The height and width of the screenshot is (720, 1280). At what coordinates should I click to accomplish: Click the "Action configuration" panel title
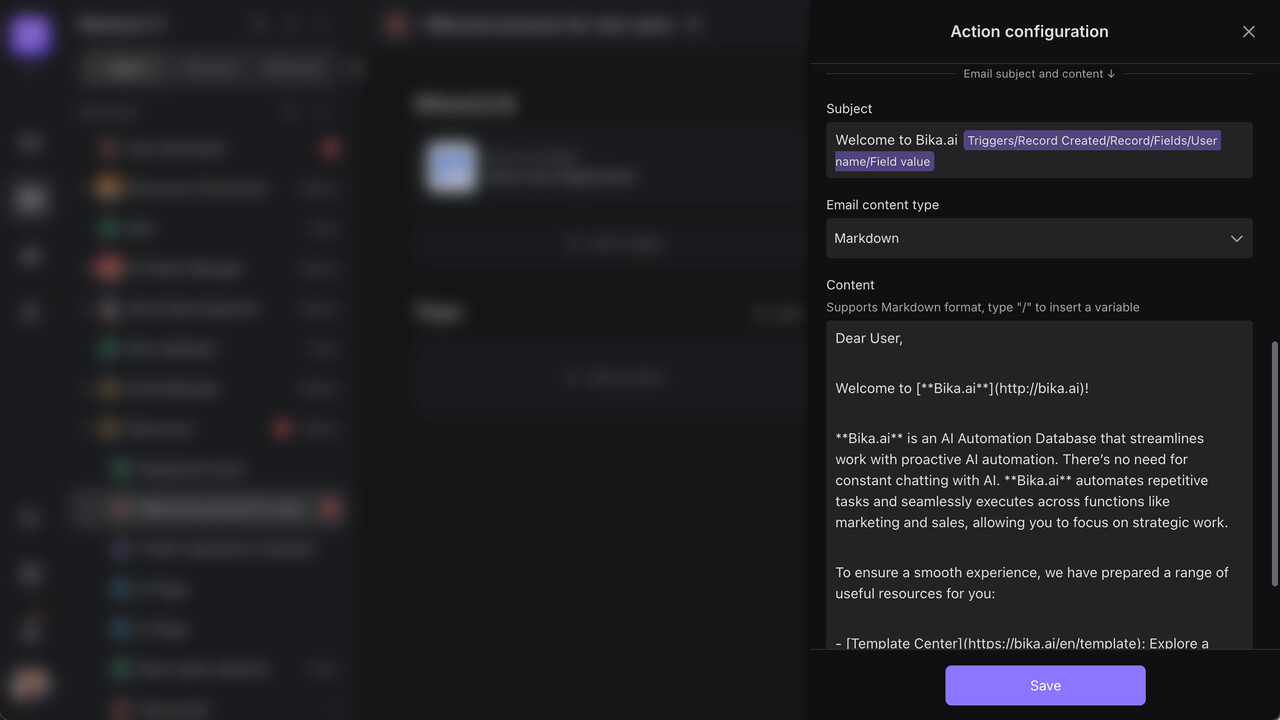(x=1029, y=32)
